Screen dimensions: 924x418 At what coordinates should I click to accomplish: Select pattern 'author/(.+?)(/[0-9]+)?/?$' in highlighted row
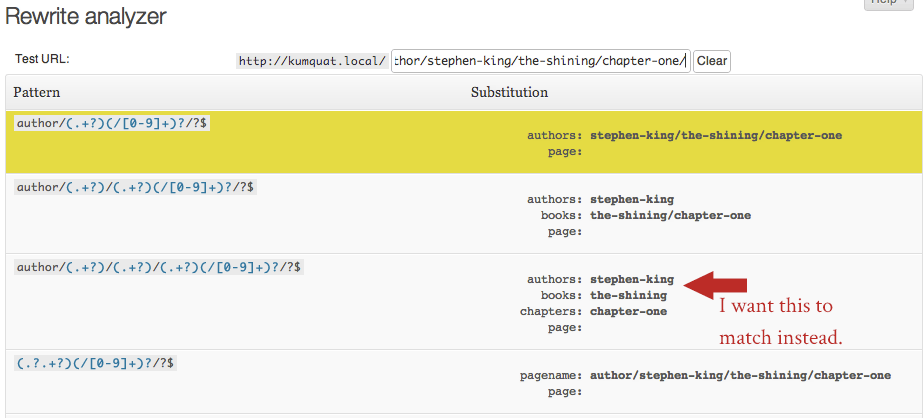(x=111, y=123)
